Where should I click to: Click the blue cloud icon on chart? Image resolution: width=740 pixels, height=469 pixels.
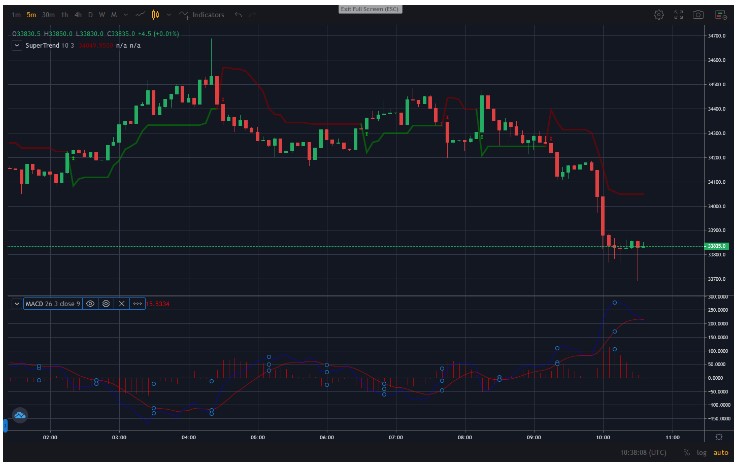[20, 416]
